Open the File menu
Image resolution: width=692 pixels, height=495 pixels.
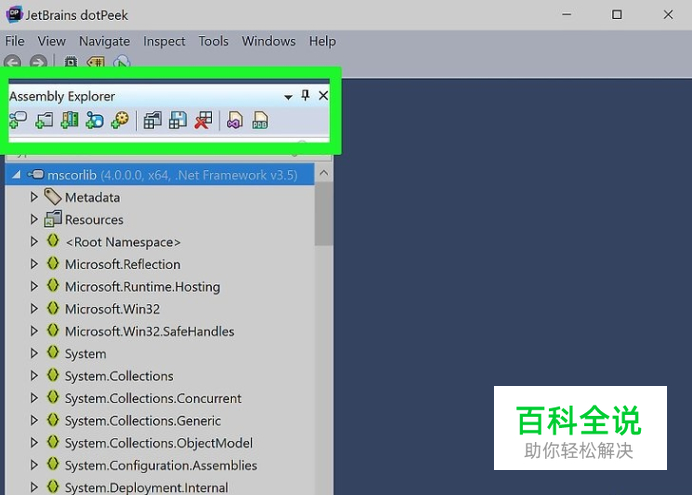[x=15, y=41]
